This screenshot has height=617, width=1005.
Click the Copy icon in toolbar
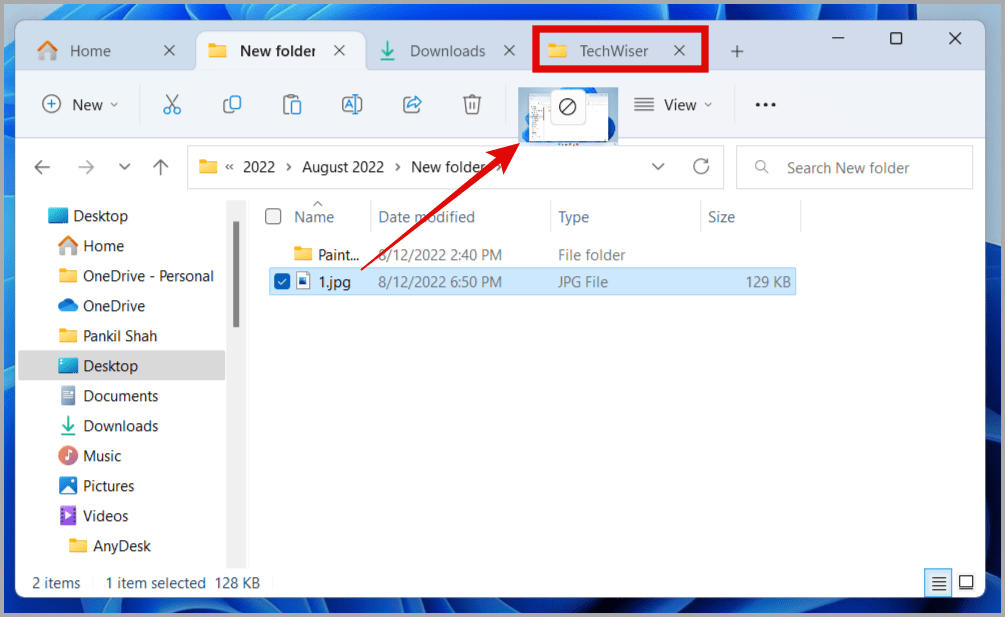[231, 104]
